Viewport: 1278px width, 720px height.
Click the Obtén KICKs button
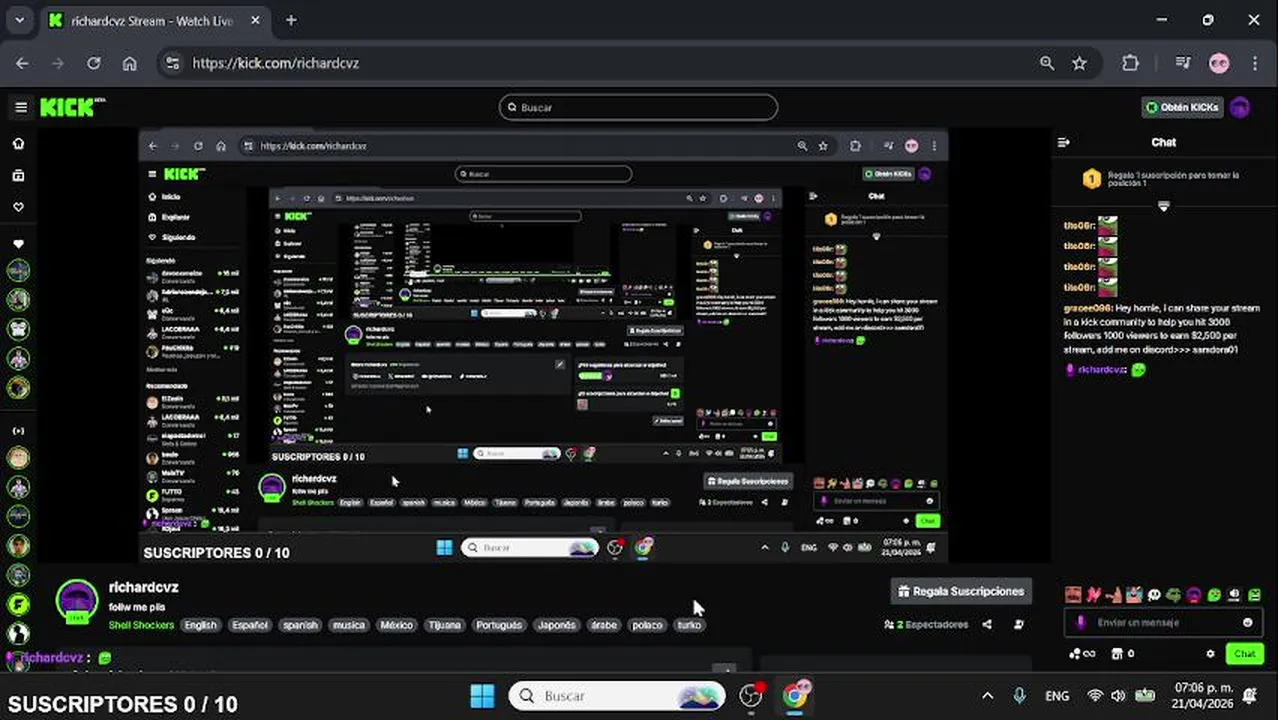[1183, 107]
